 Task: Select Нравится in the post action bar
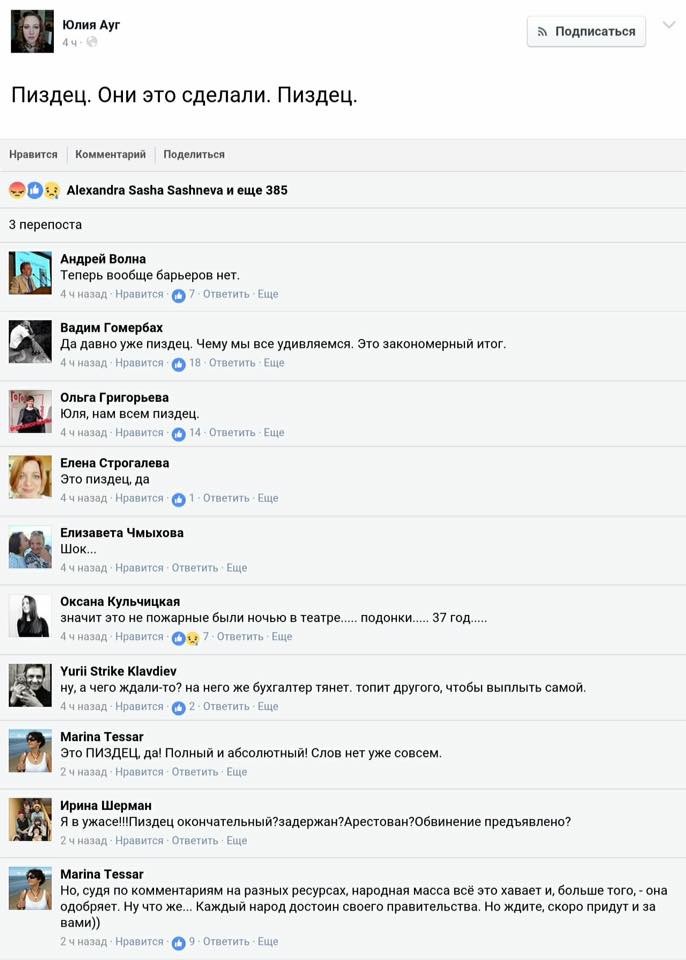coord(33,154)
